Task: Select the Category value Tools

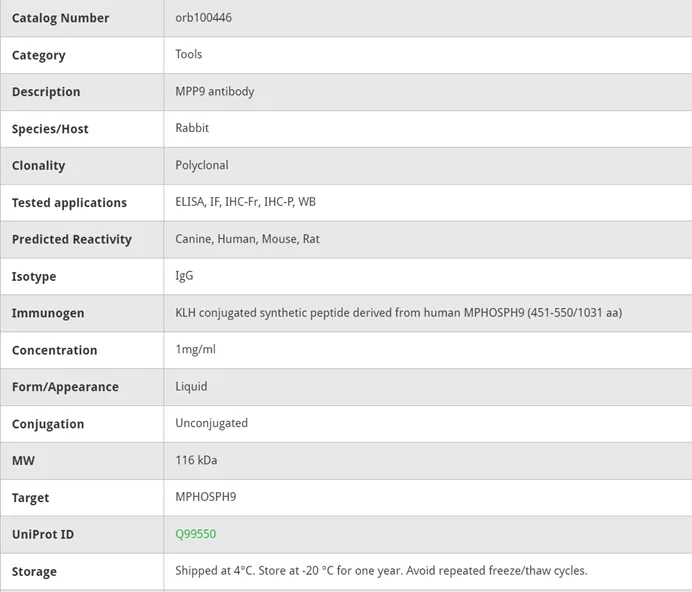Action: [x=188, y=54]
